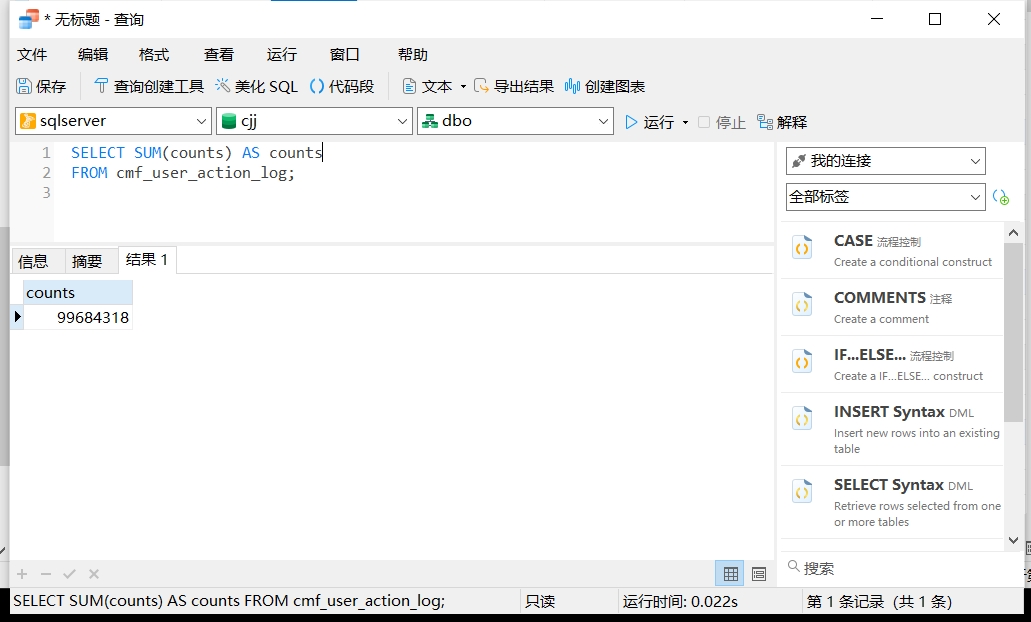Viewport: 1031px width, 622px height.
Task: Select the Result 1 (结果 1) tab
Action: (x=147, y=260)
